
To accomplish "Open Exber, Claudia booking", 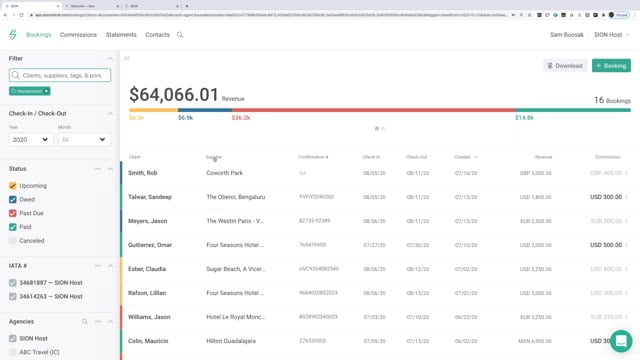I will (x=147, y=269).
